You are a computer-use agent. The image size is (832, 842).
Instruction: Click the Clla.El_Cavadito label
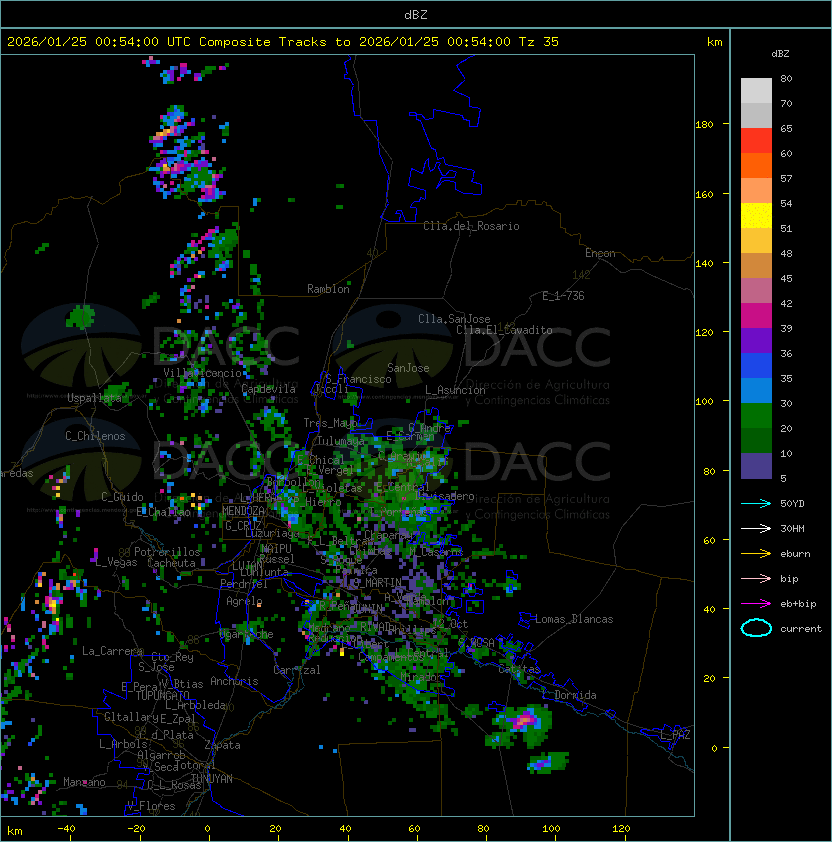pos(504,330)
